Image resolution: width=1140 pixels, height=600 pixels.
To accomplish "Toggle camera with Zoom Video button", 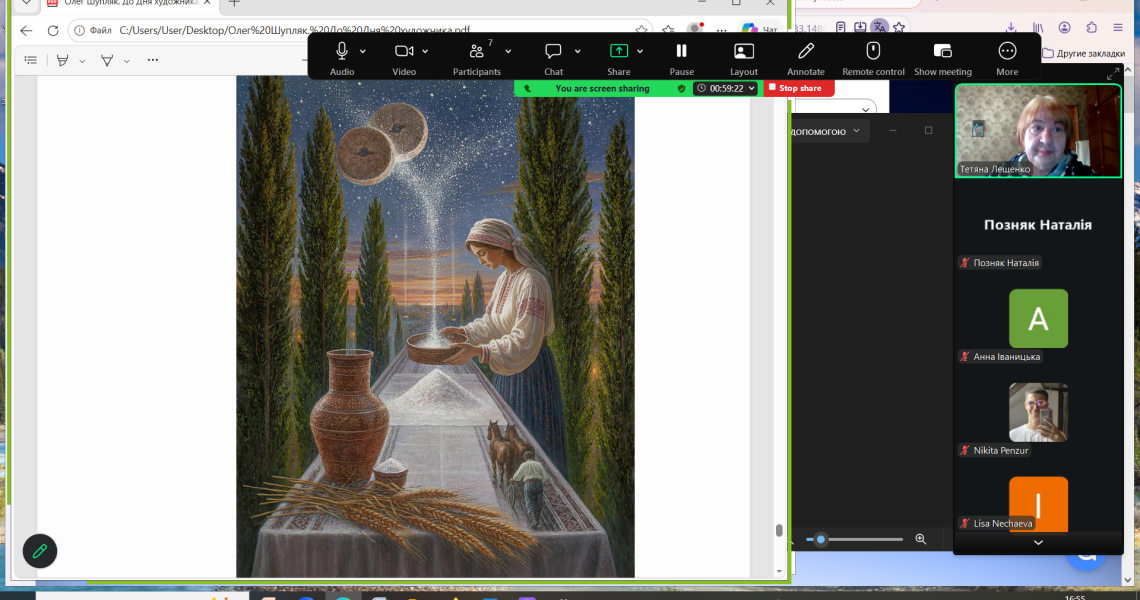I will click(404, 58).
